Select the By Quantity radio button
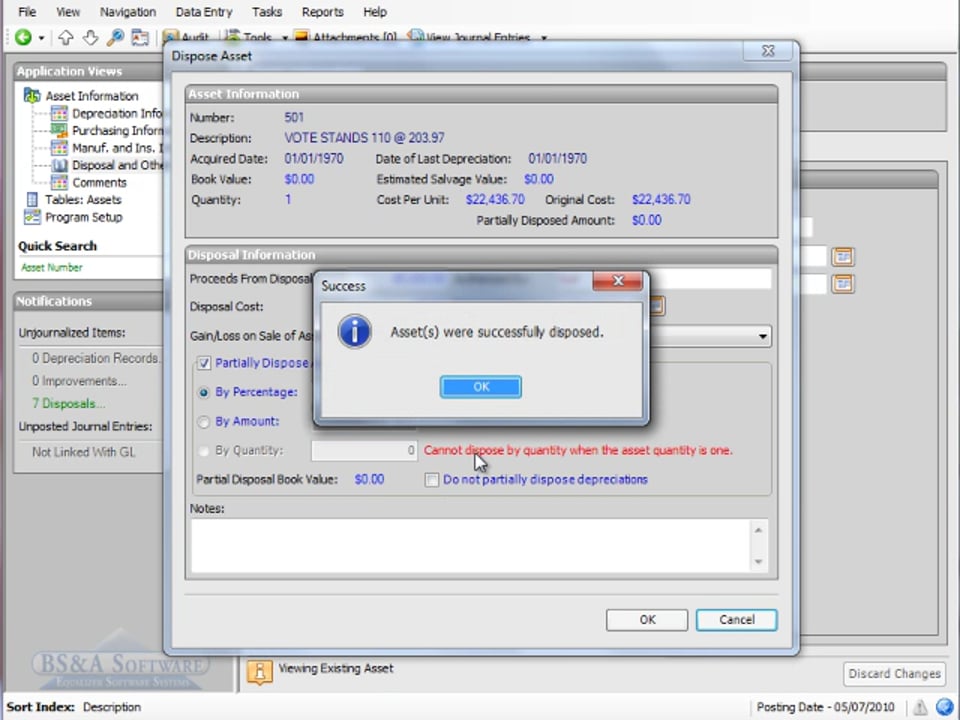Screen dimensions: 960x720 point(204,451)
